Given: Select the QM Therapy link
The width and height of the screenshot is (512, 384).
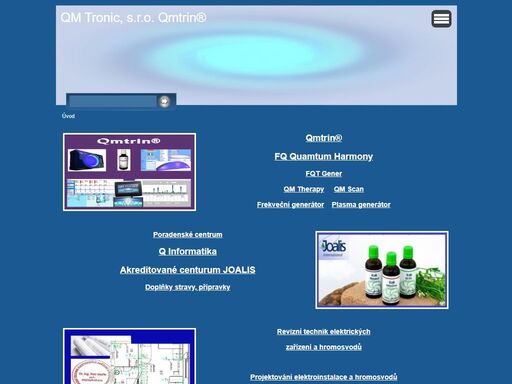Looking at the screenshot, I should [x=304, y=189].
